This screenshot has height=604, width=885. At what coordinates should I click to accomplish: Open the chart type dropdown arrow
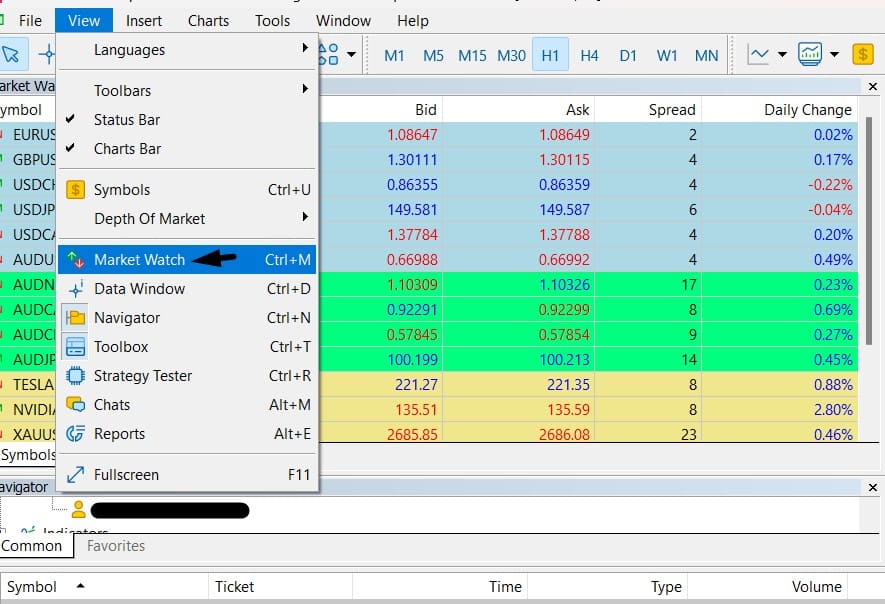coord(782,55)
